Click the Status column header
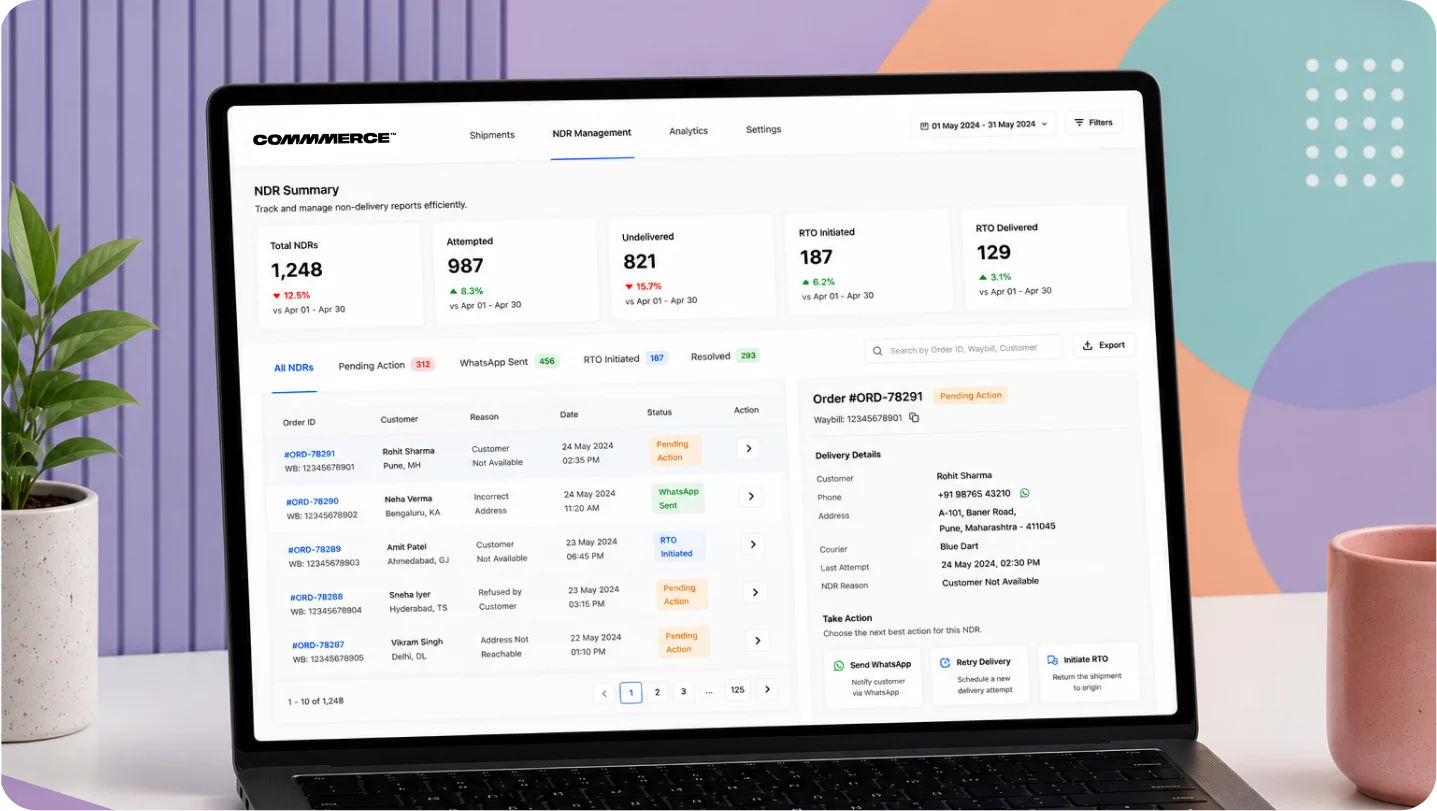Screen dimensions: 1437x811 tap(659, 412)
